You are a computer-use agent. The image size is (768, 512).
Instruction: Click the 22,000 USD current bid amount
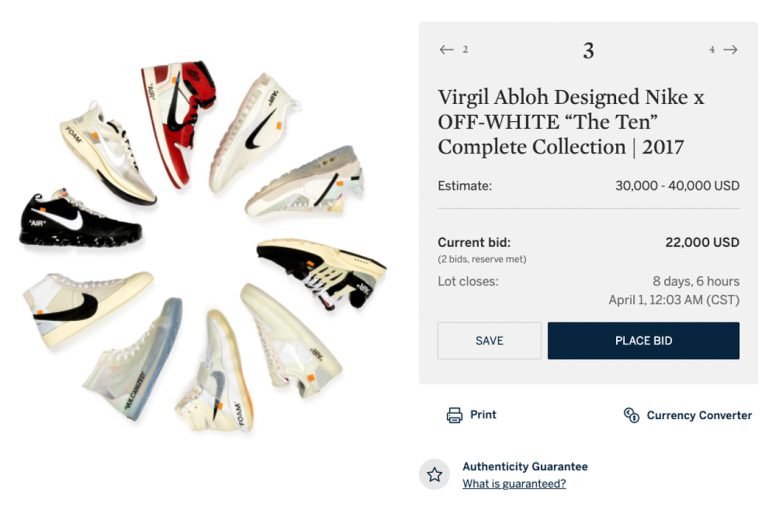coord(702,242)
